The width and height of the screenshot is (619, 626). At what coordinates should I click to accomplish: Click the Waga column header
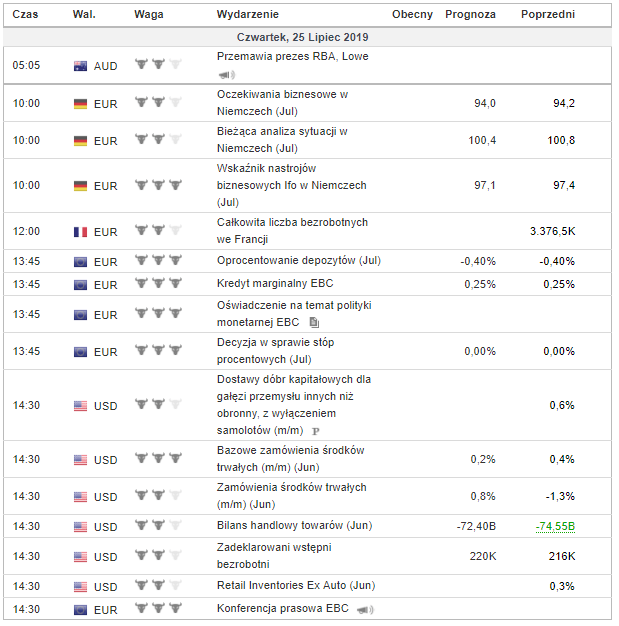[x=147, y=15]
